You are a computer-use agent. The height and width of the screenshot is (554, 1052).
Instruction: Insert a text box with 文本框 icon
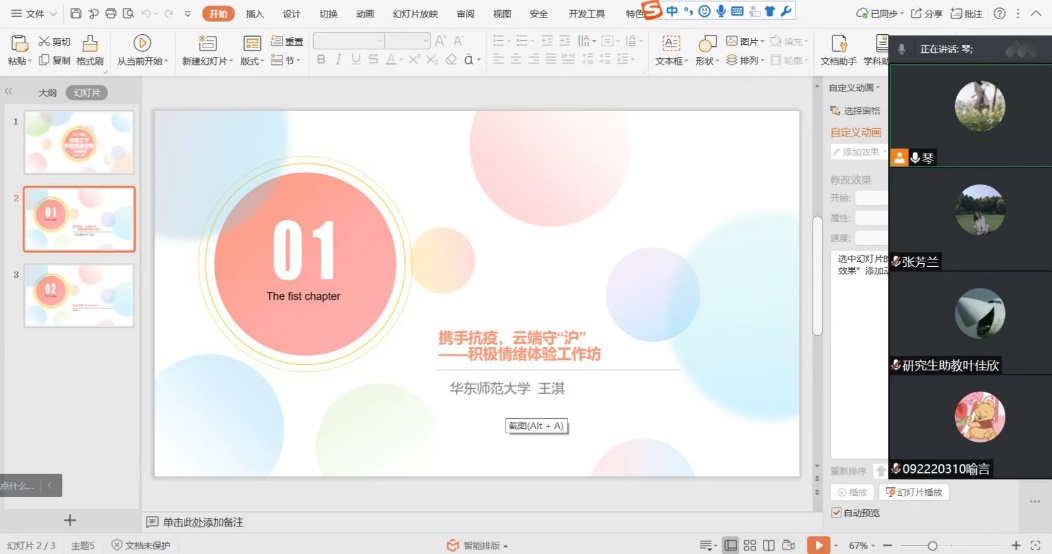pos(671,43)
